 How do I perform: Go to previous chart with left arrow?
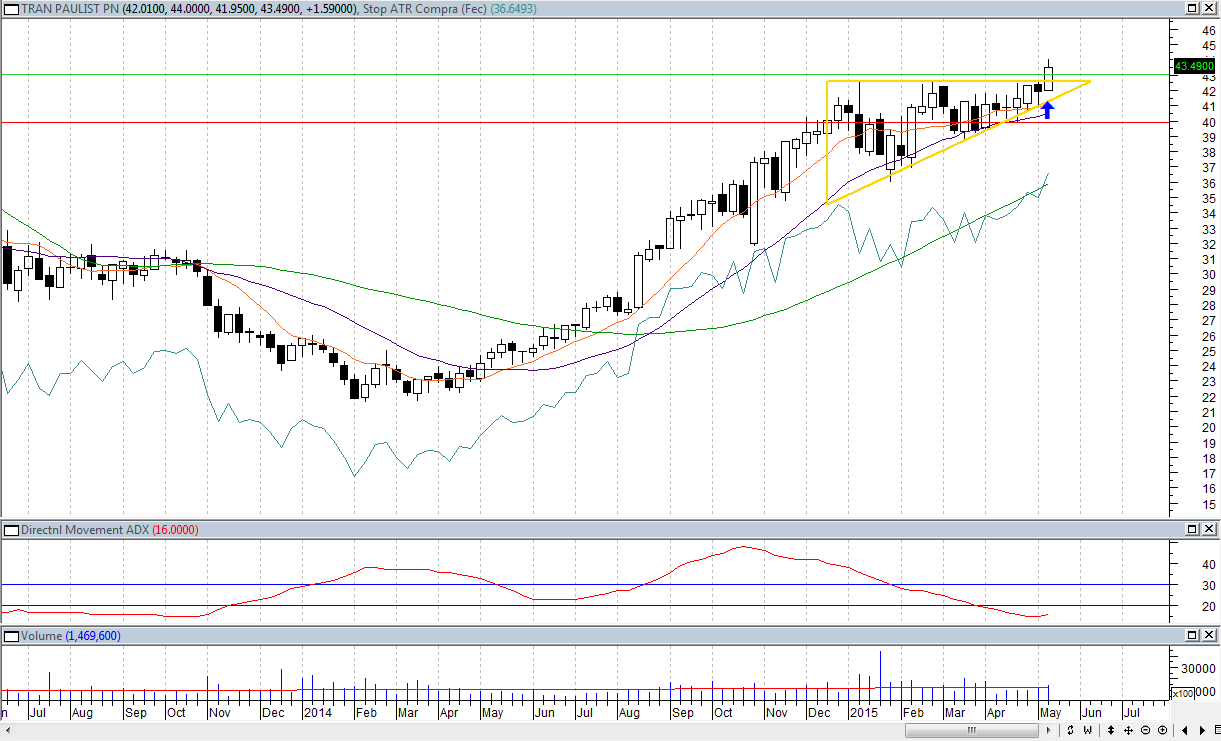click(x=1186, y=731)
